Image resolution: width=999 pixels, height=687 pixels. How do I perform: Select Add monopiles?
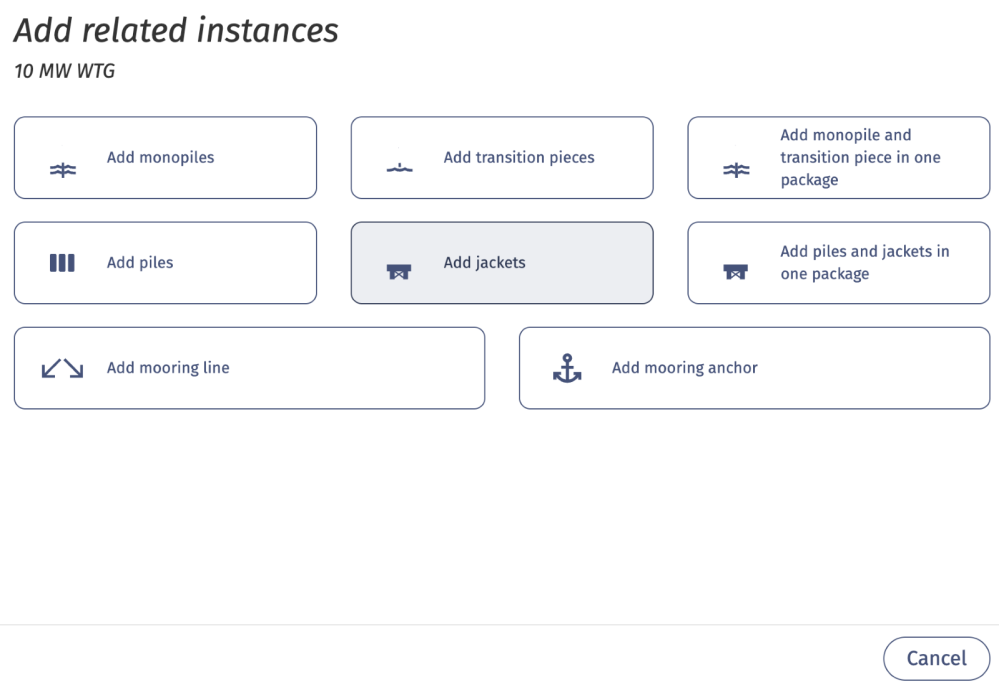click(x=165, y=157)
